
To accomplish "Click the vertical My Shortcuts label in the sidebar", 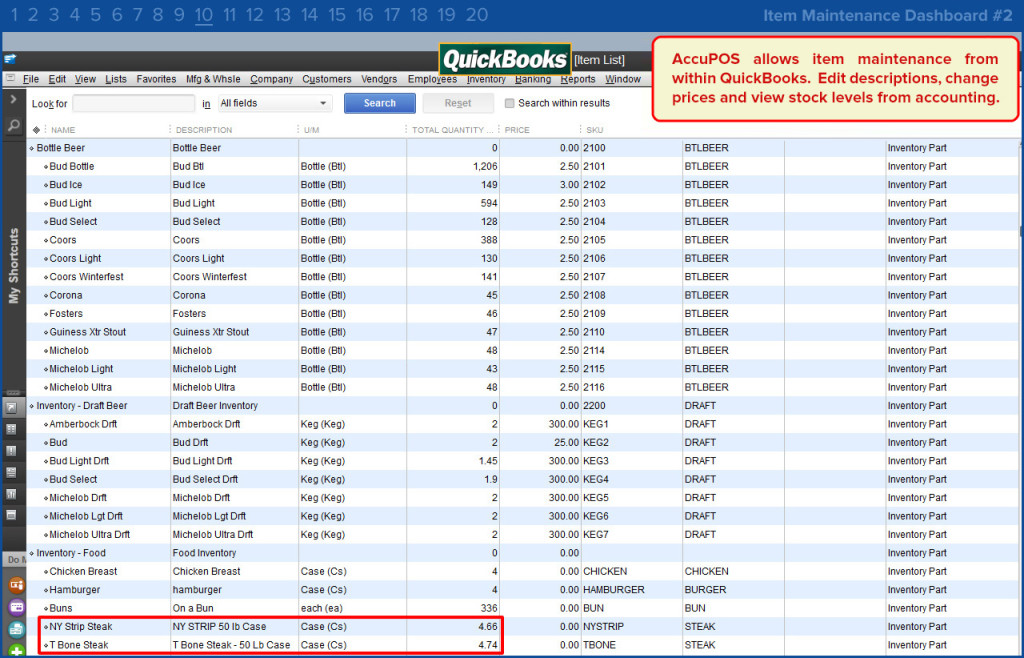I will tap(14, 265).
